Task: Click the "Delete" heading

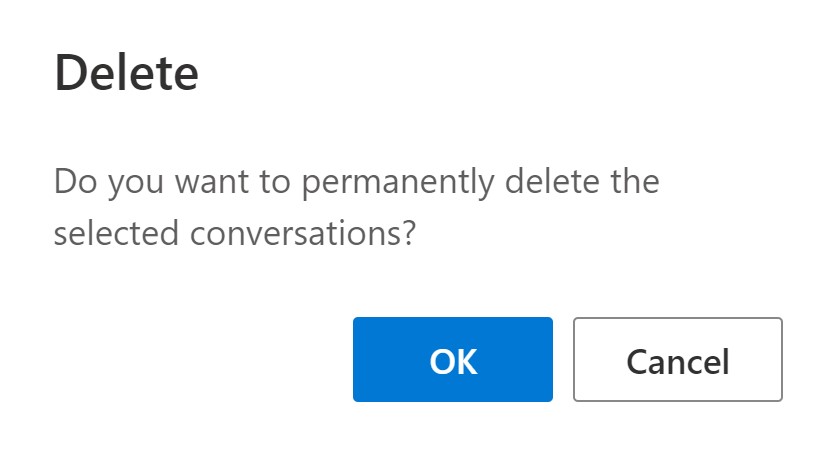Action: click(127, 72)
